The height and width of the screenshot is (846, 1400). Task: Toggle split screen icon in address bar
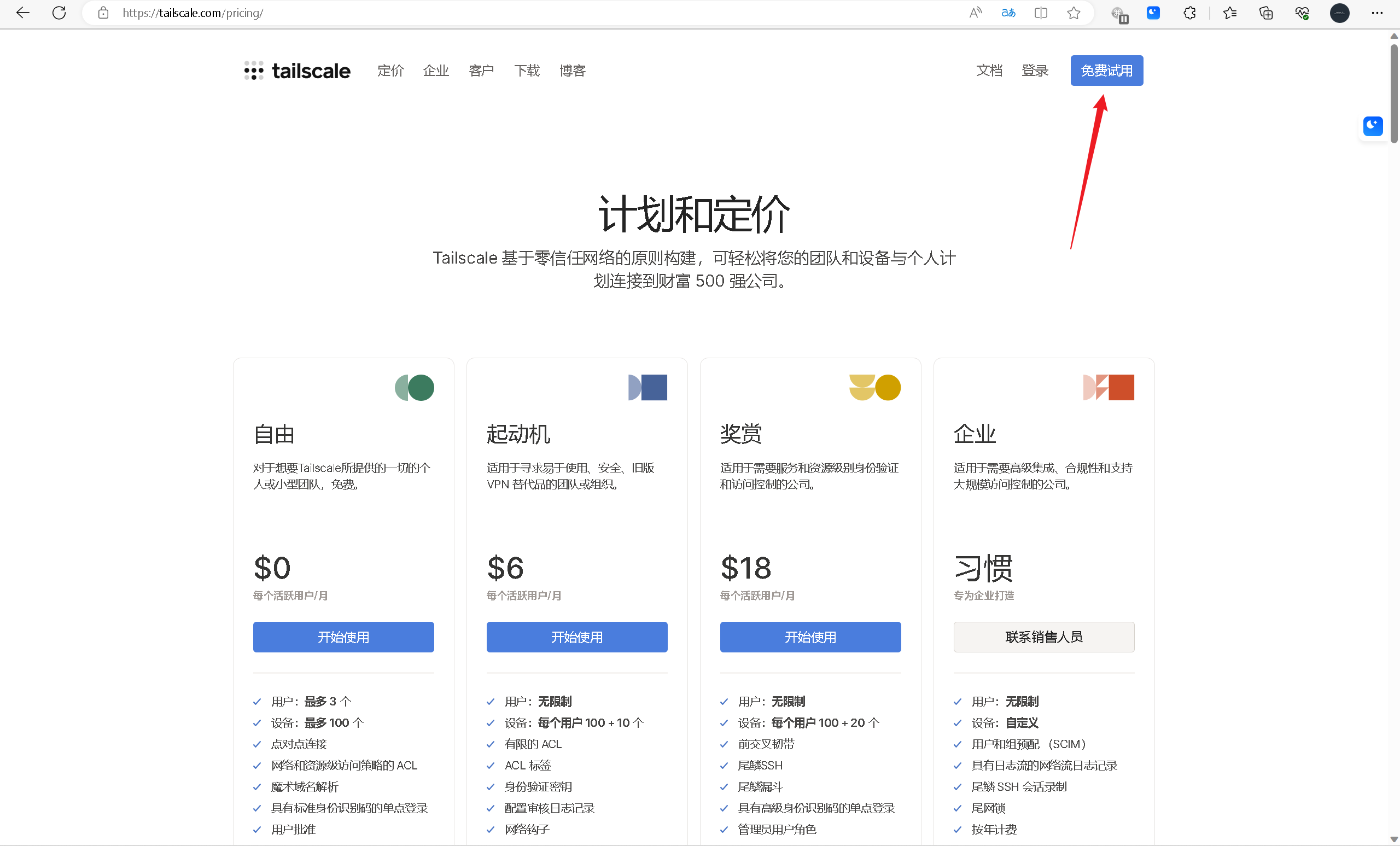click(x=1041, y=13)
